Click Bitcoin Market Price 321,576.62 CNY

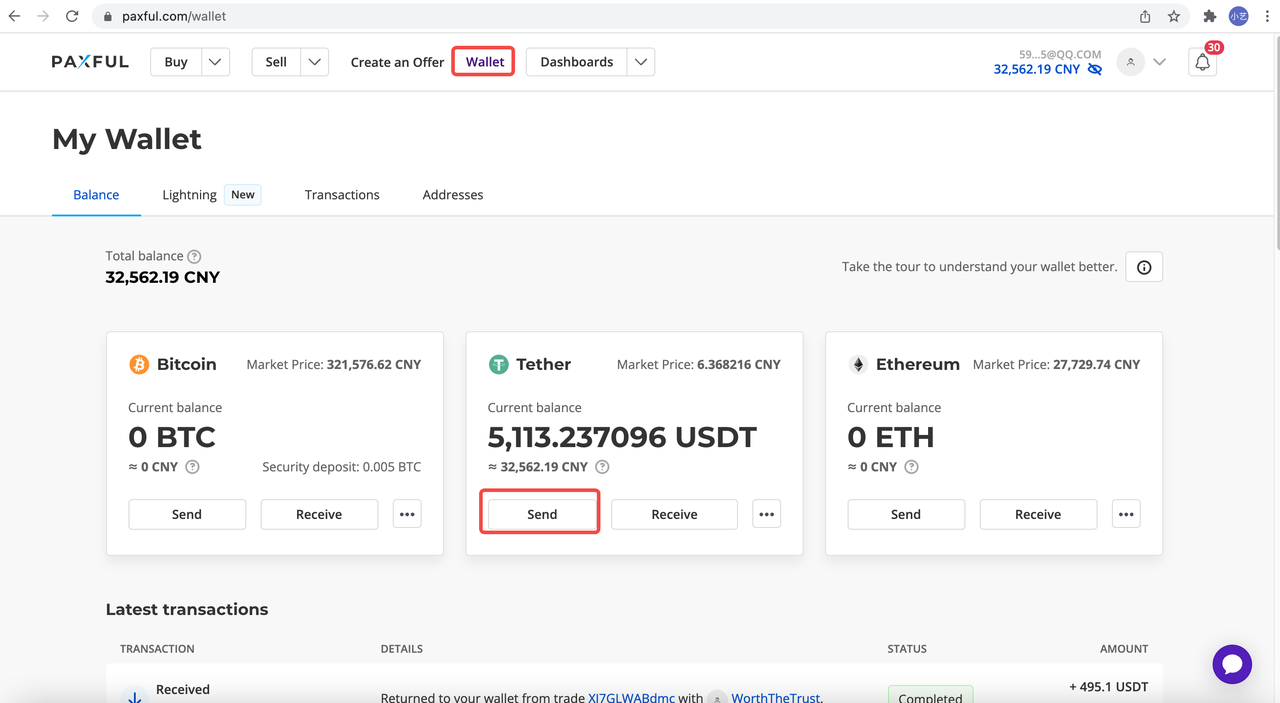[x=334, y=365]
